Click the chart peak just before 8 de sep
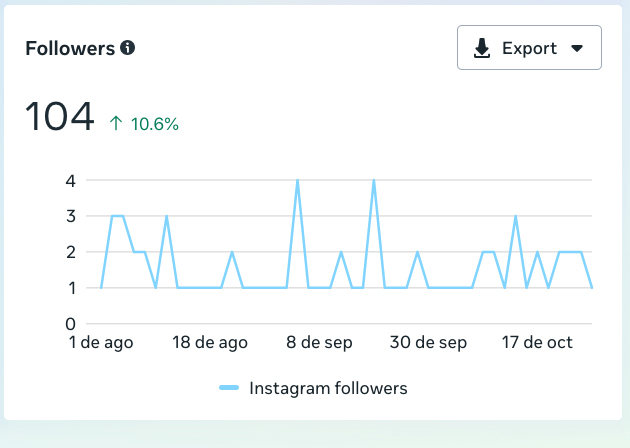This screenshot has height=448, width=630. click(298, 181)
